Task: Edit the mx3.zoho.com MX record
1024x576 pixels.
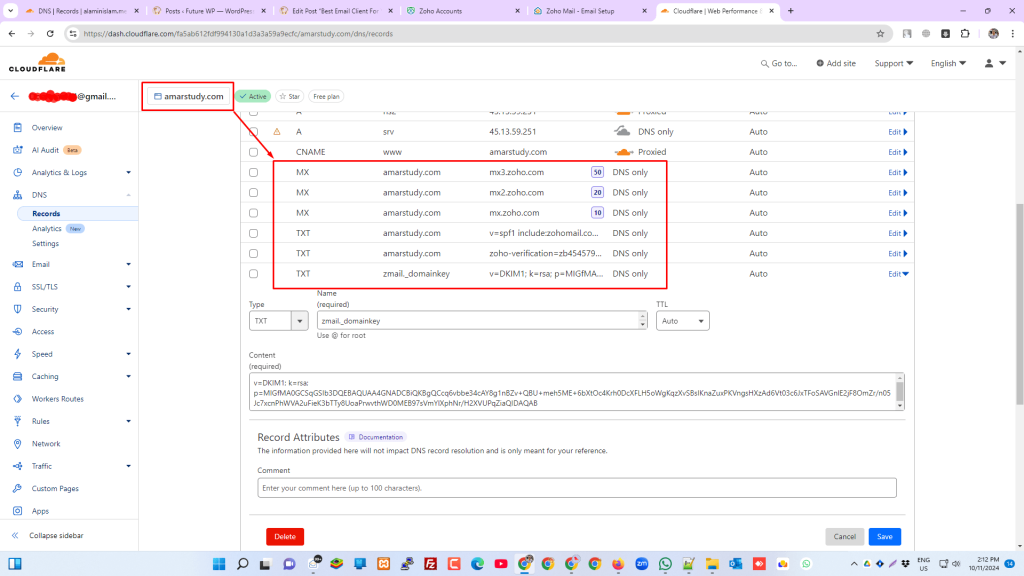Action: tap(897, 172)
